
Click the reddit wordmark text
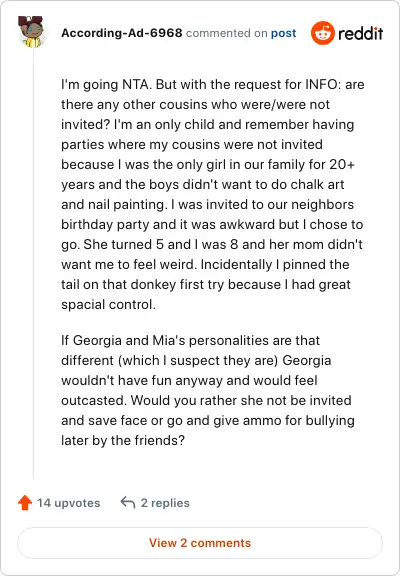[360, 33]
